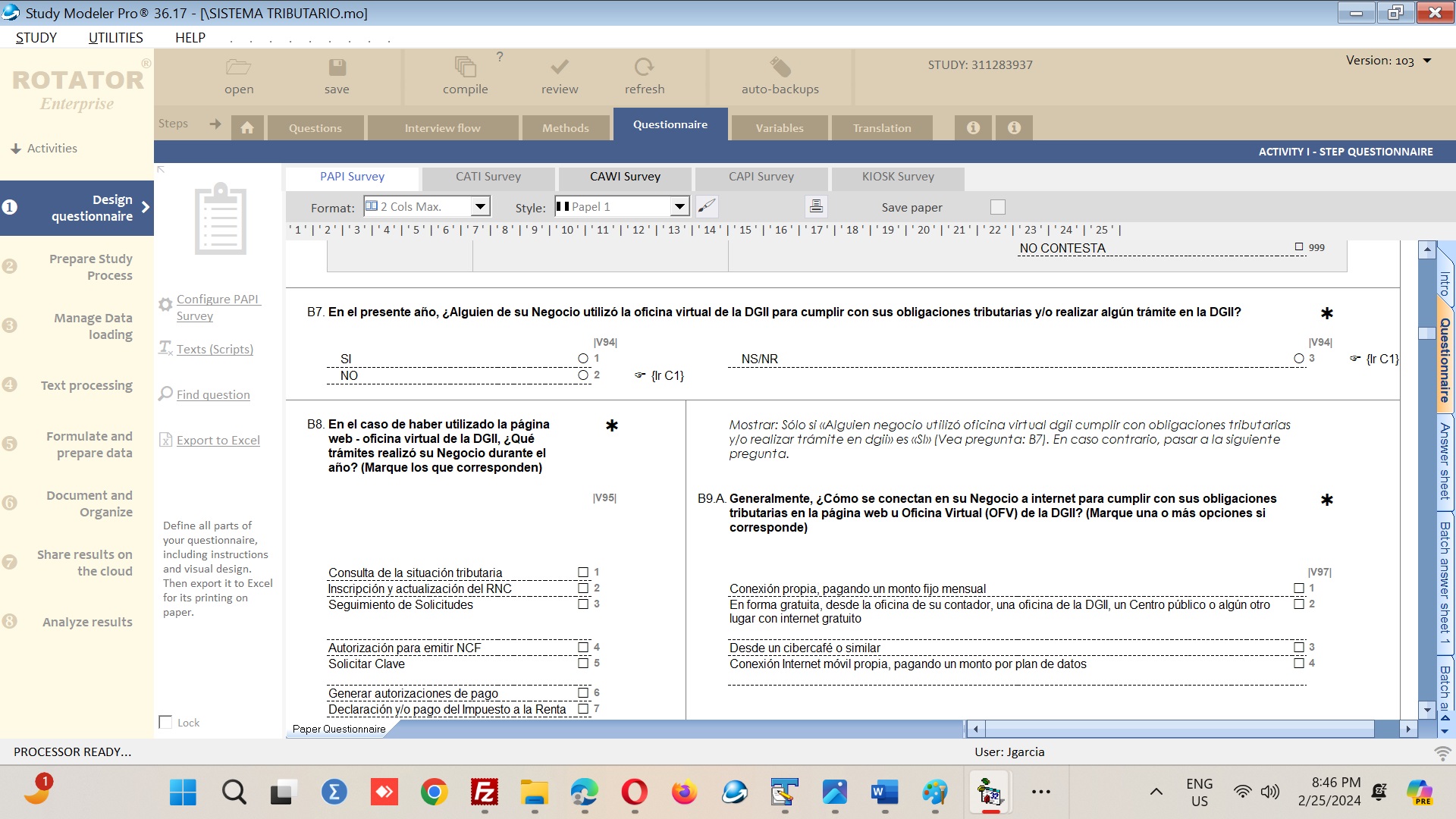
Task: Go to home step icon
Action: click(x=247, y=127)
